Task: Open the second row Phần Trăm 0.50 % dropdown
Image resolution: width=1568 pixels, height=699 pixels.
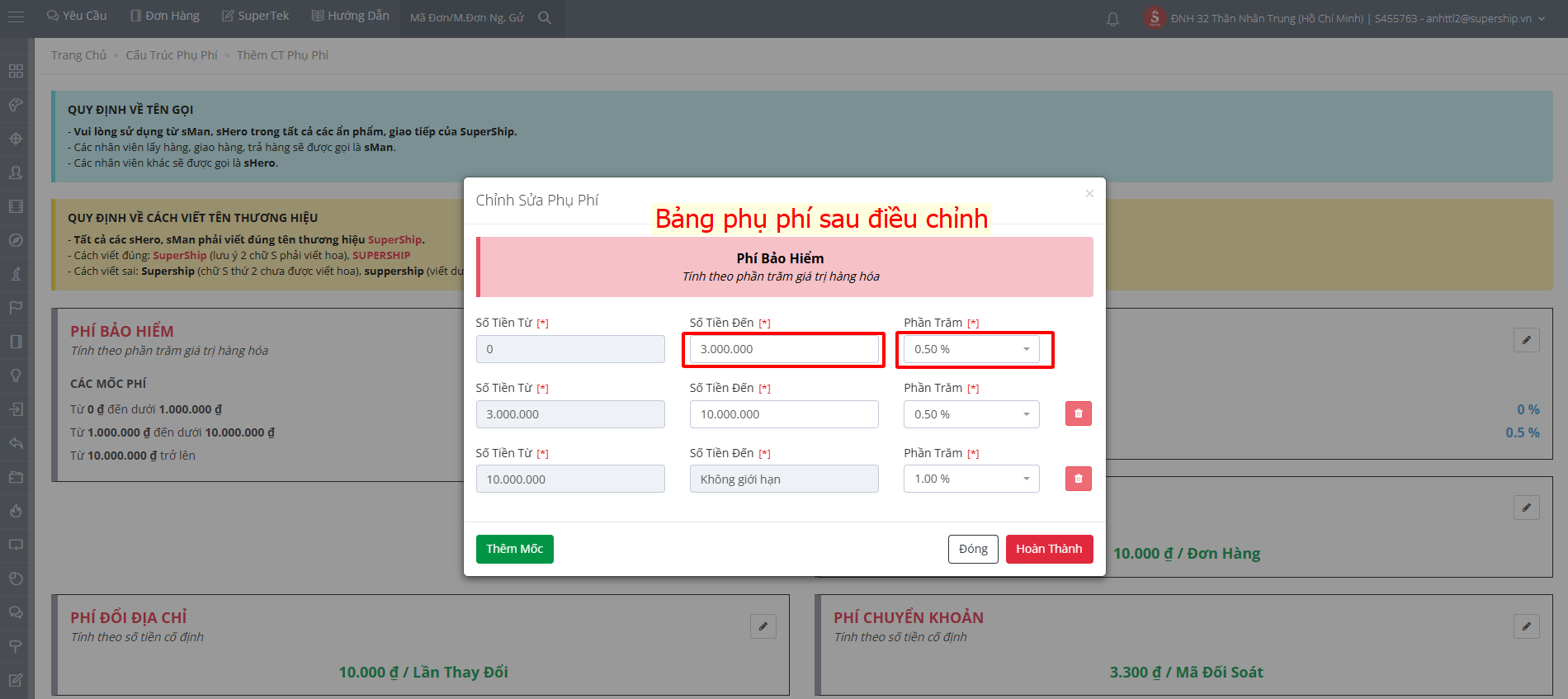Action: click(x=971, y=414)
